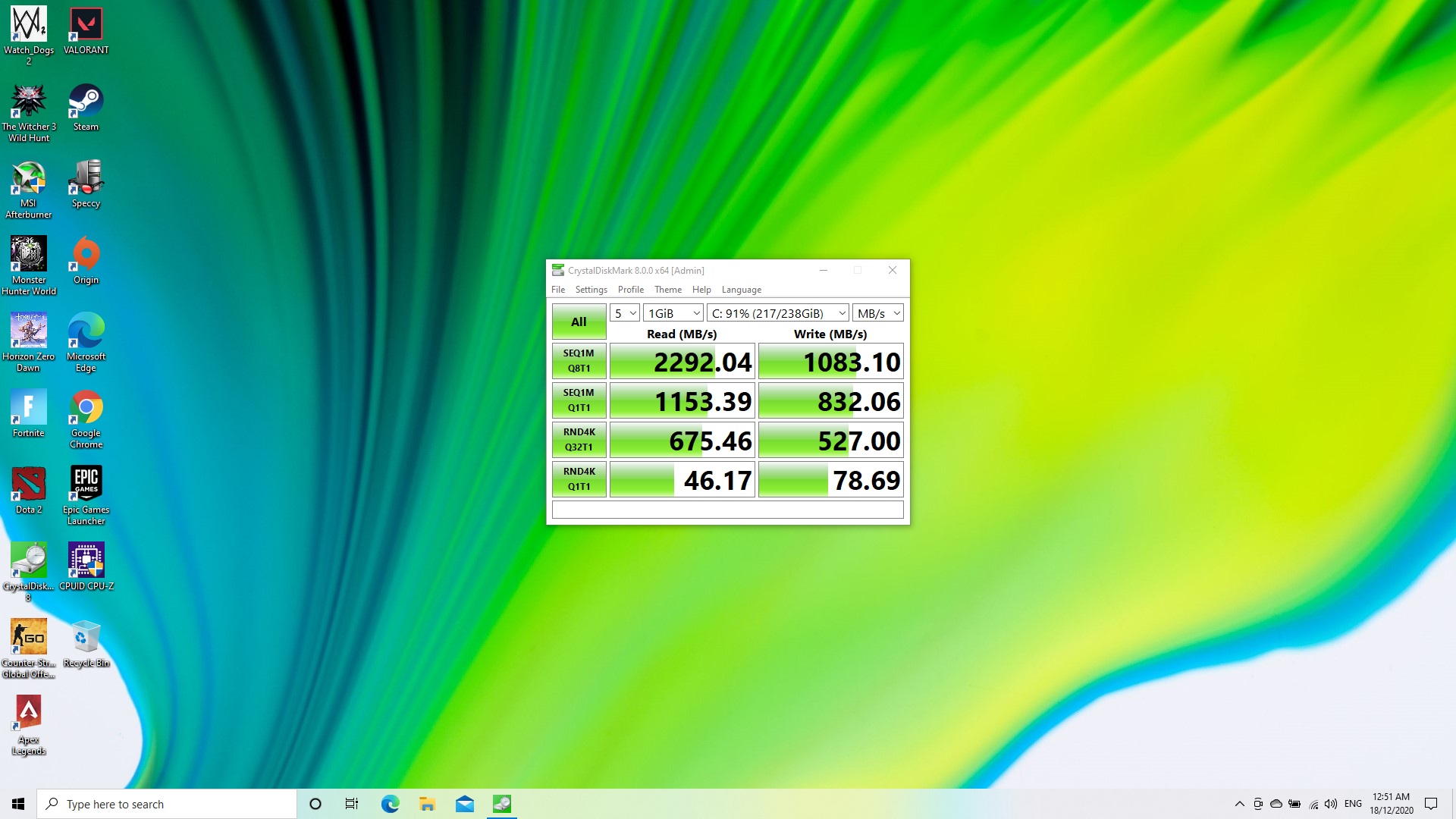The image size is (1456, 819).
Task: Click the All benchmark button
Action: click(579, 322)
